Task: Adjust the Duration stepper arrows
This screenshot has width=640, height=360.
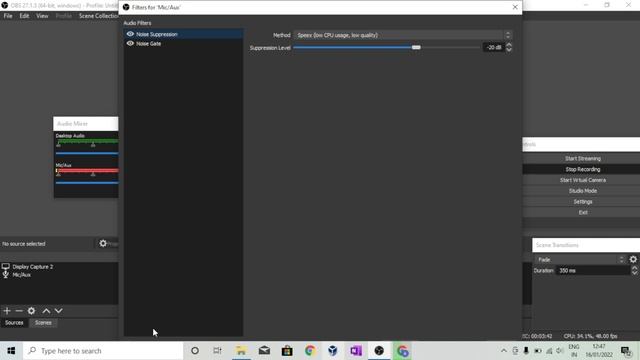Action: coord(634,271)
